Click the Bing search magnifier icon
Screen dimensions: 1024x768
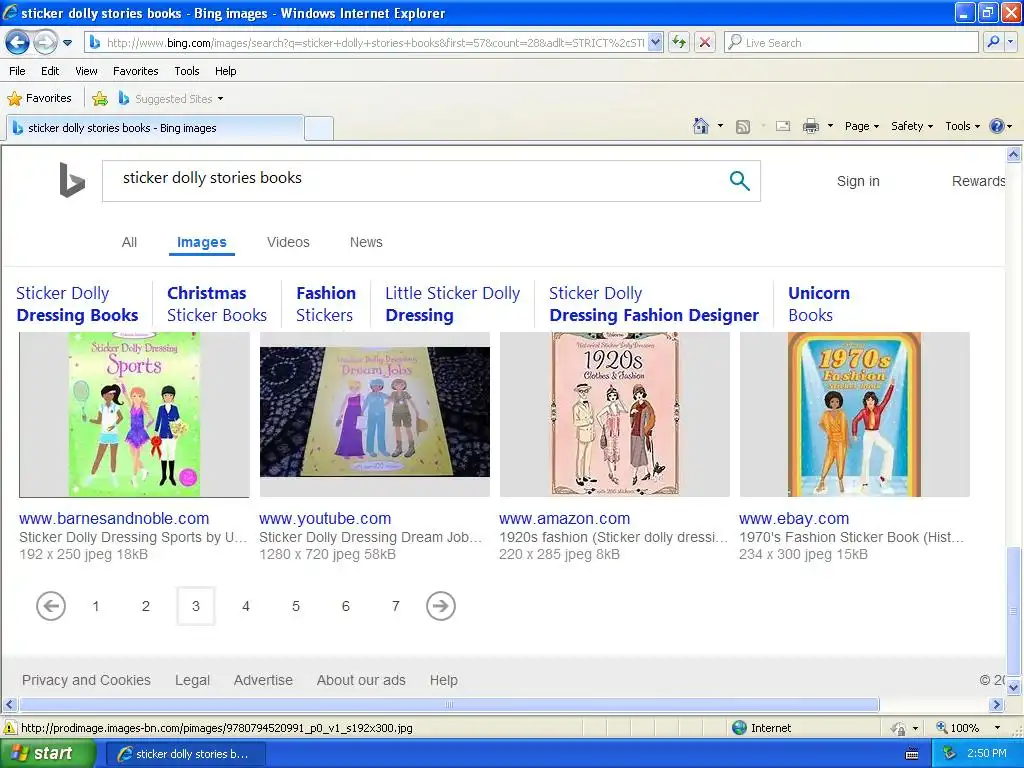(x=739, y=180)
